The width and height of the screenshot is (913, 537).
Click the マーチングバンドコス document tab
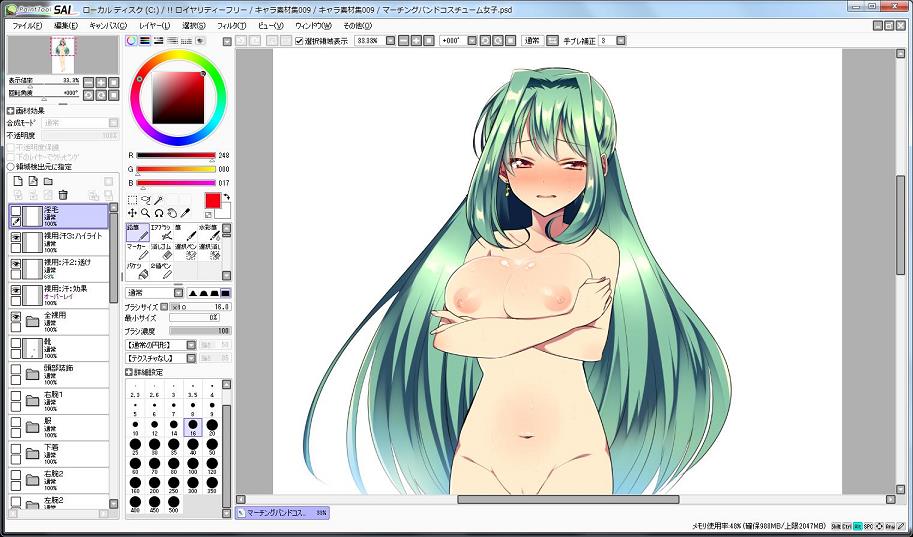coord(282,513)
